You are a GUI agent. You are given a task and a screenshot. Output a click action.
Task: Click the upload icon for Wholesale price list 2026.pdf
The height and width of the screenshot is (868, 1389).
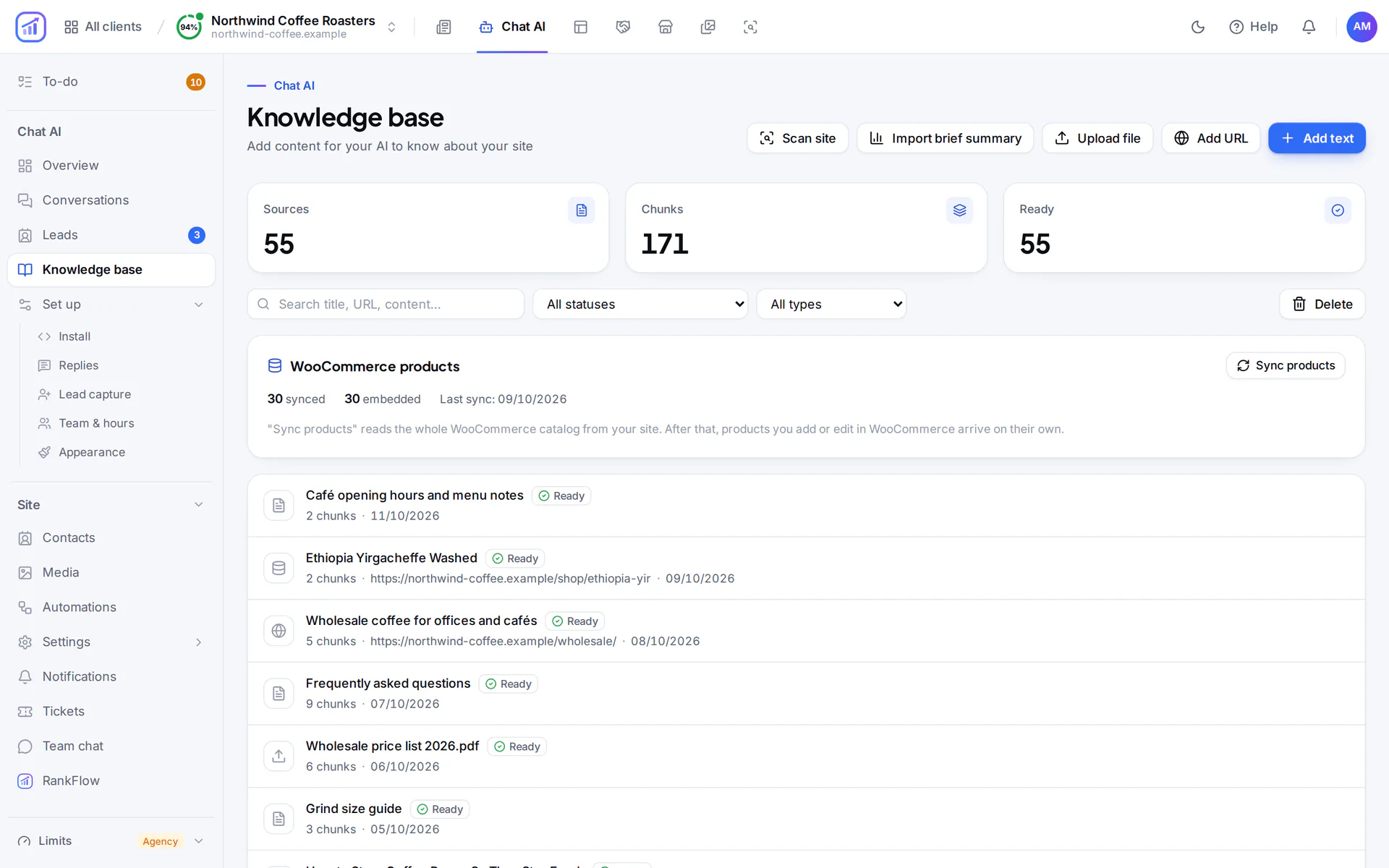(x=279, y=756)
